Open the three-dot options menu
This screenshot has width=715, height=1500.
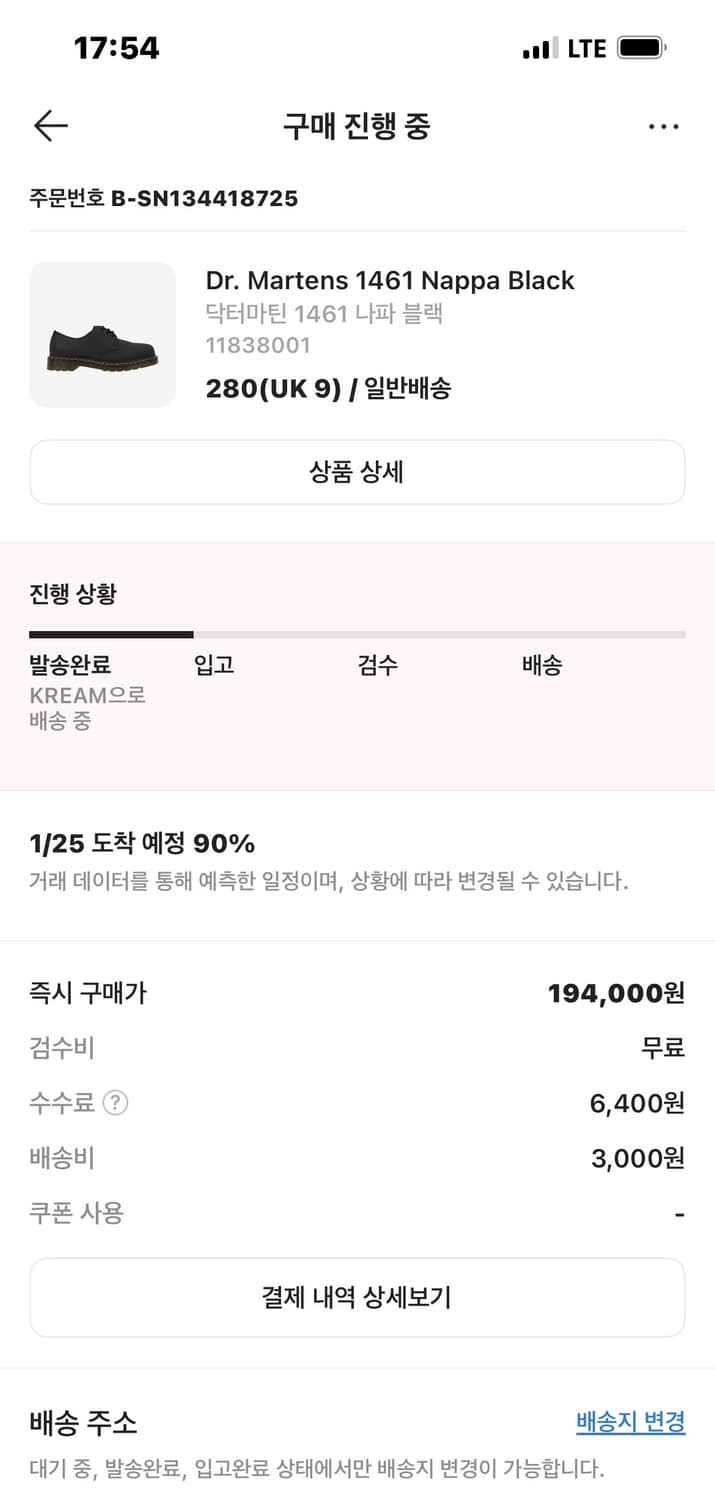(x=664, y=126)
